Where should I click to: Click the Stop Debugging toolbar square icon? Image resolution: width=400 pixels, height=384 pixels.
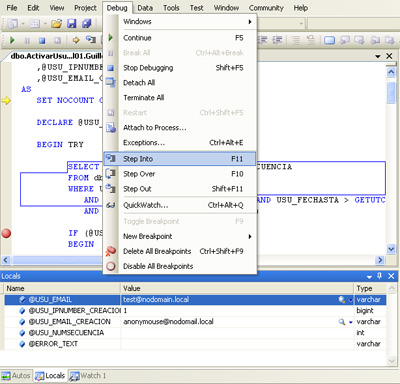pos(42,40)
